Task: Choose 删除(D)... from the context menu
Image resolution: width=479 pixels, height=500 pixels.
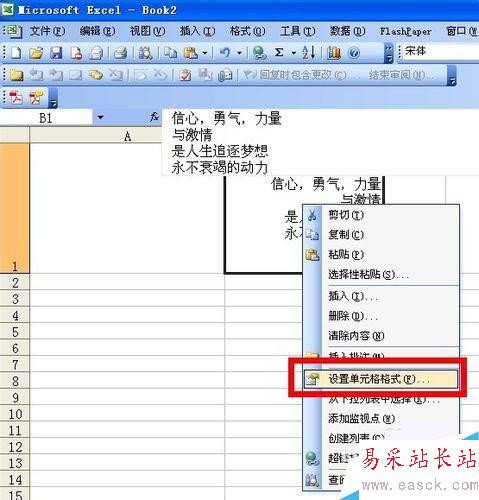Action: [x=381, y=316]
